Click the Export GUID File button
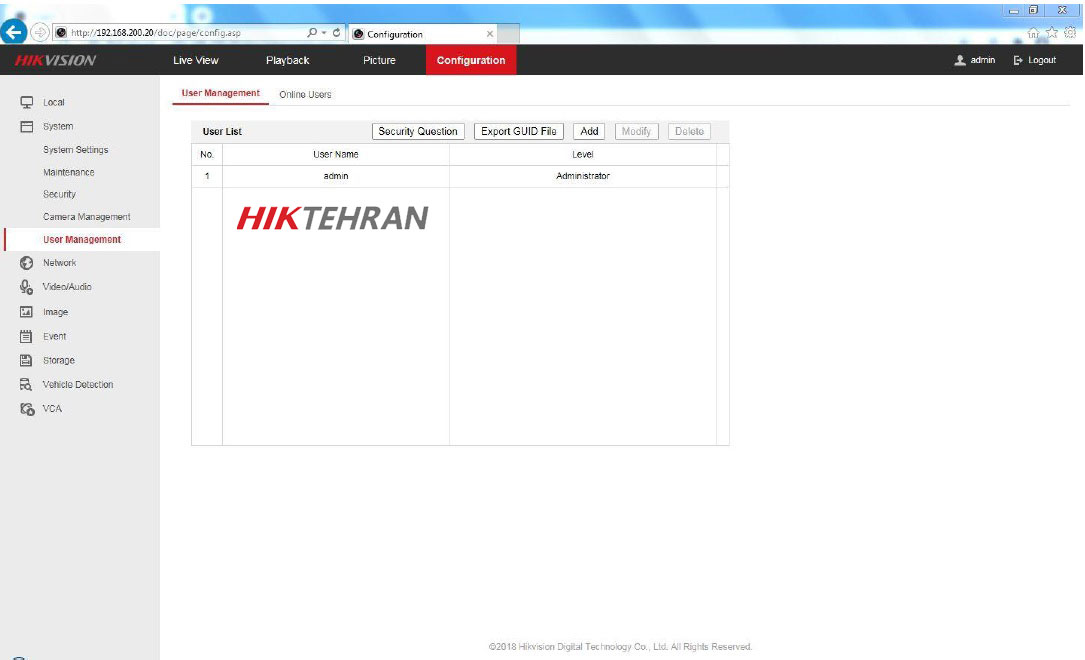This screenshot has width=1085, height=660. click(x=519, y=131)
